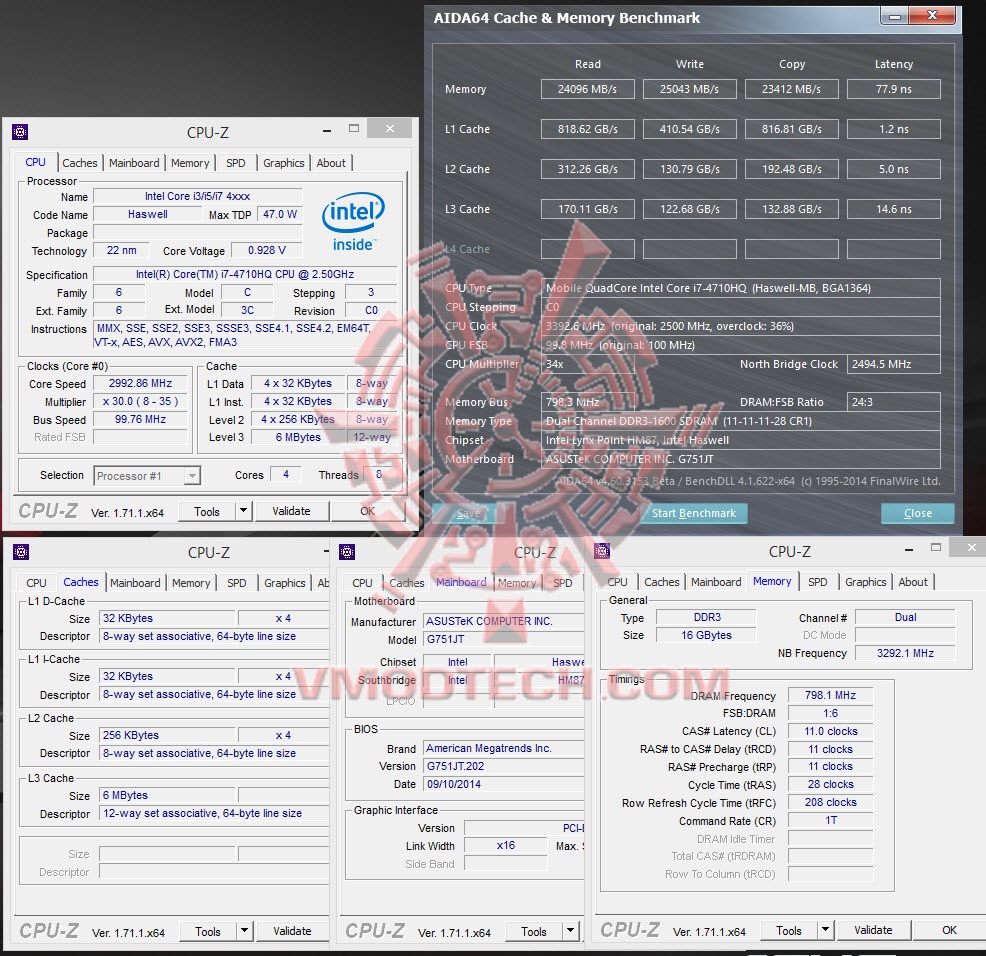Click the Intel inside logo

[x=353, y=221]
